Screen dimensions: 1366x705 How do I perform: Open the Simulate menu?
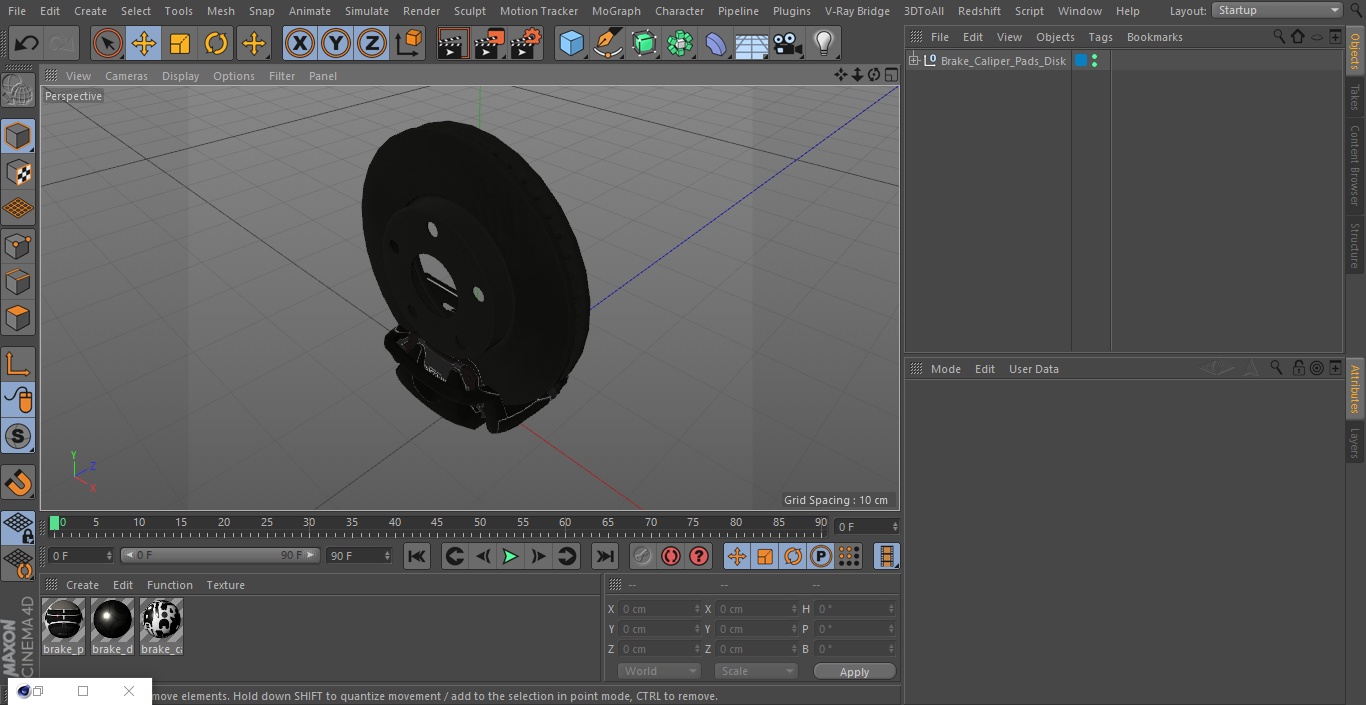pyautogui.click(x=367, y=11)
